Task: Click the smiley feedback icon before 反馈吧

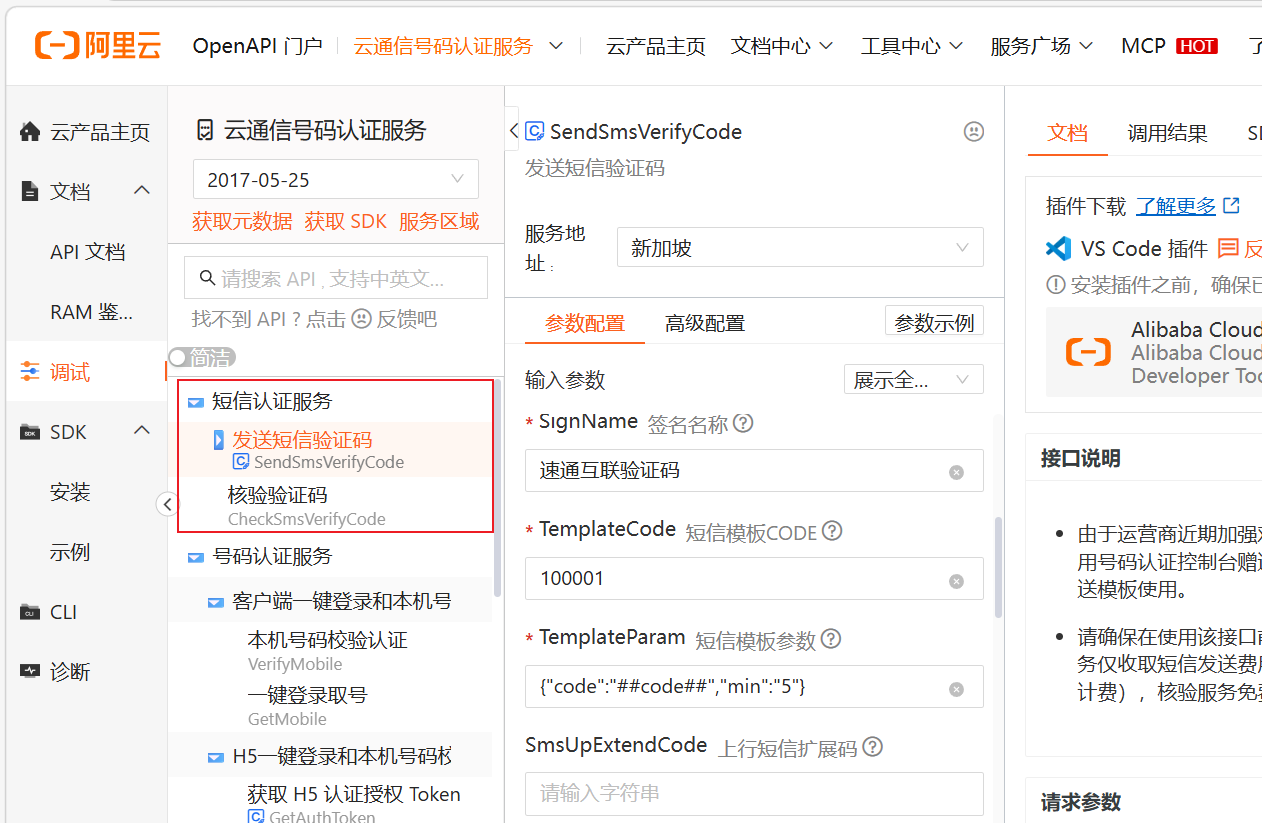Action: [361, 319]
